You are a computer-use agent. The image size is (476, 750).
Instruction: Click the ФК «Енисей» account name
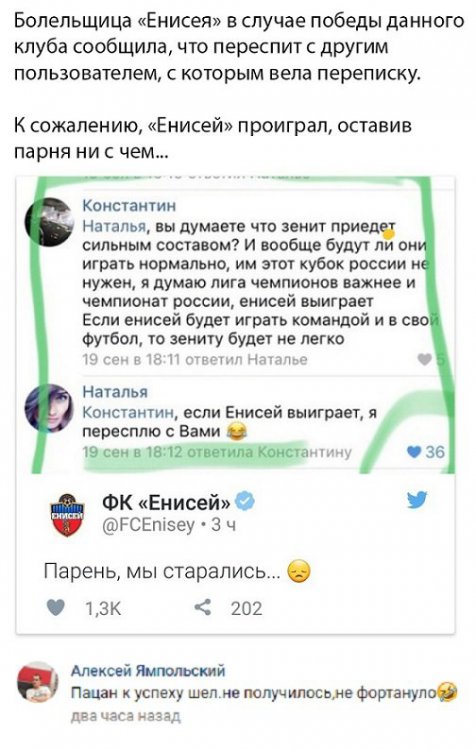166,502
